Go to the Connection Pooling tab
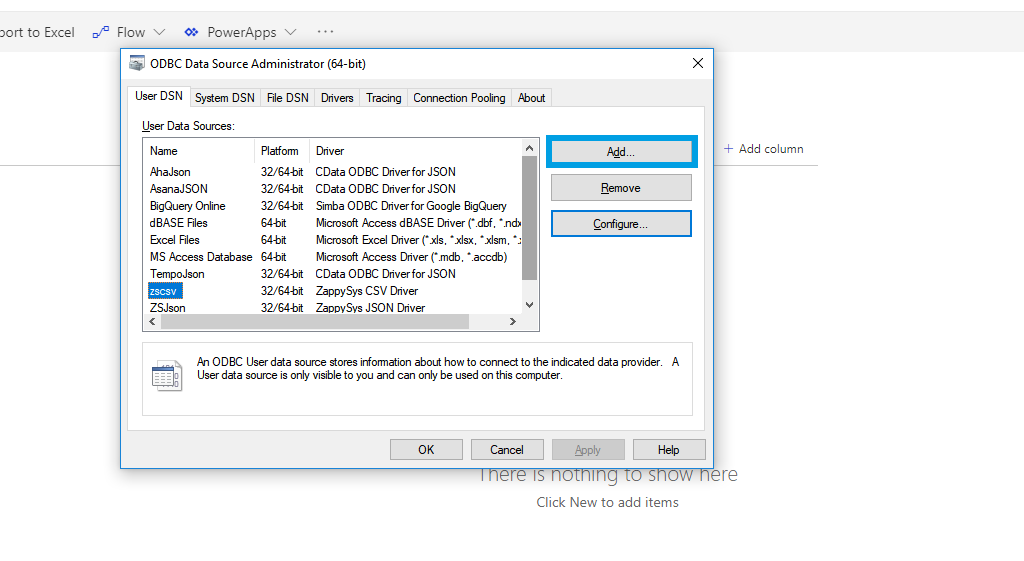The height and width of the screenshot is (561, 1024). tap(459, 98)
